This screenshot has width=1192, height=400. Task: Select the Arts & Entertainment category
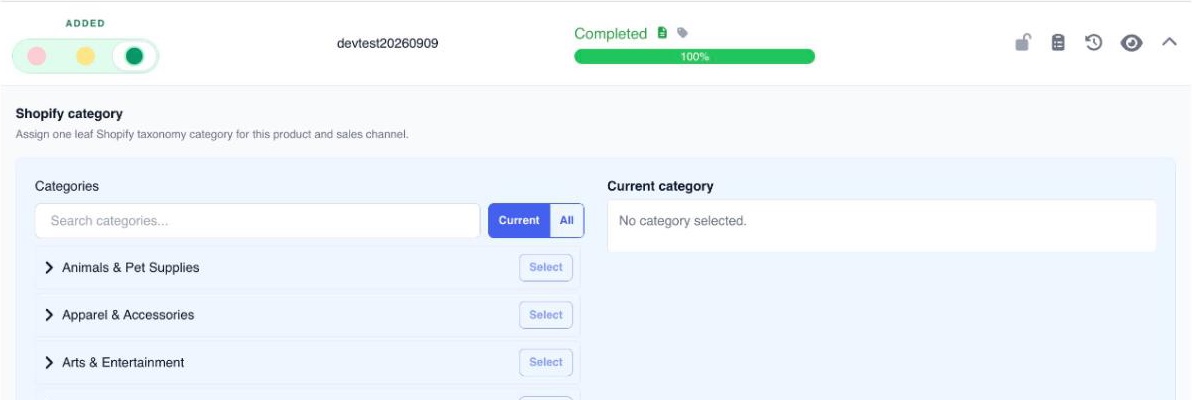546,363
